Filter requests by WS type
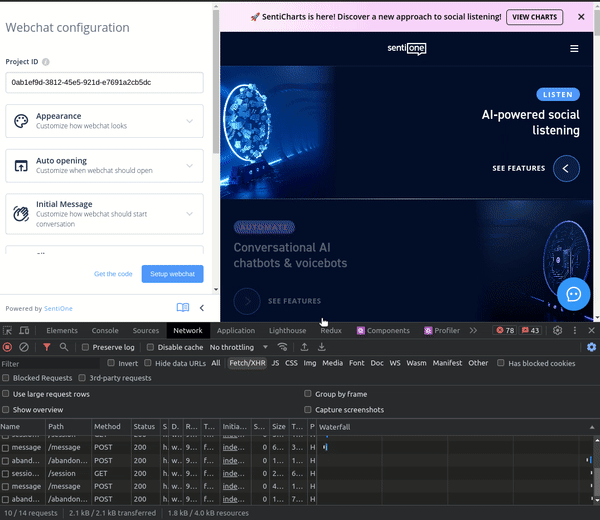Image resolution: width=600 pixels, height=520 pixels. click(395, 363)
